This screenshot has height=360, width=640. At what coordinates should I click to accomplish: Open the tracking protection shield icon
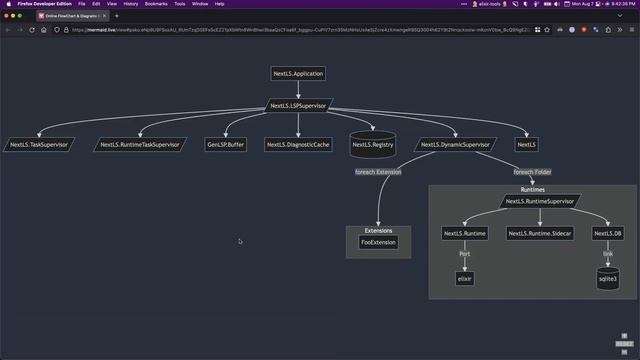[x=57, y=30]
